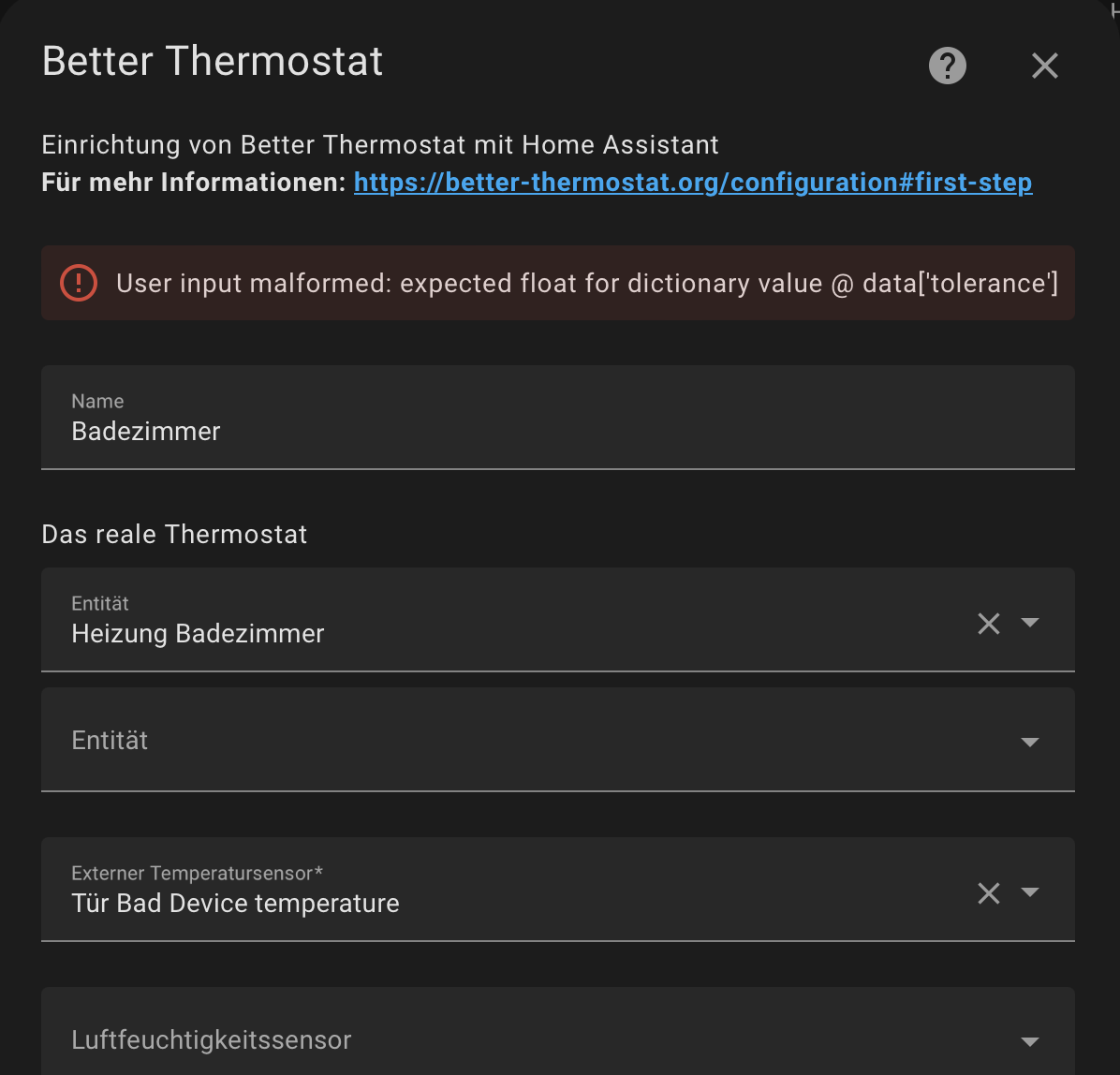This screenshot has height=1075, width=1120.
Task: Open the Luftfeuchtigkeitssensor dropdown
Action: tap(1030, 1040)
